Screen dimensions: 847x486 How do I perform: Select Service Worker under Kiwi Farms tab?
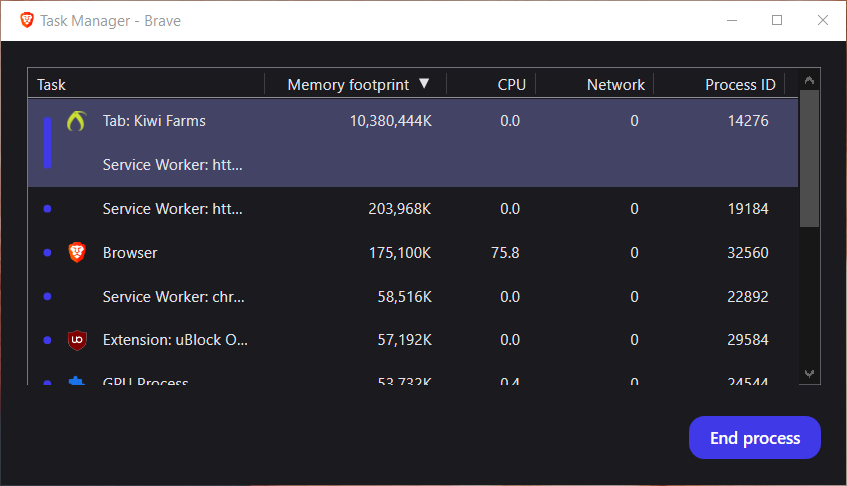tap(413, 165)
